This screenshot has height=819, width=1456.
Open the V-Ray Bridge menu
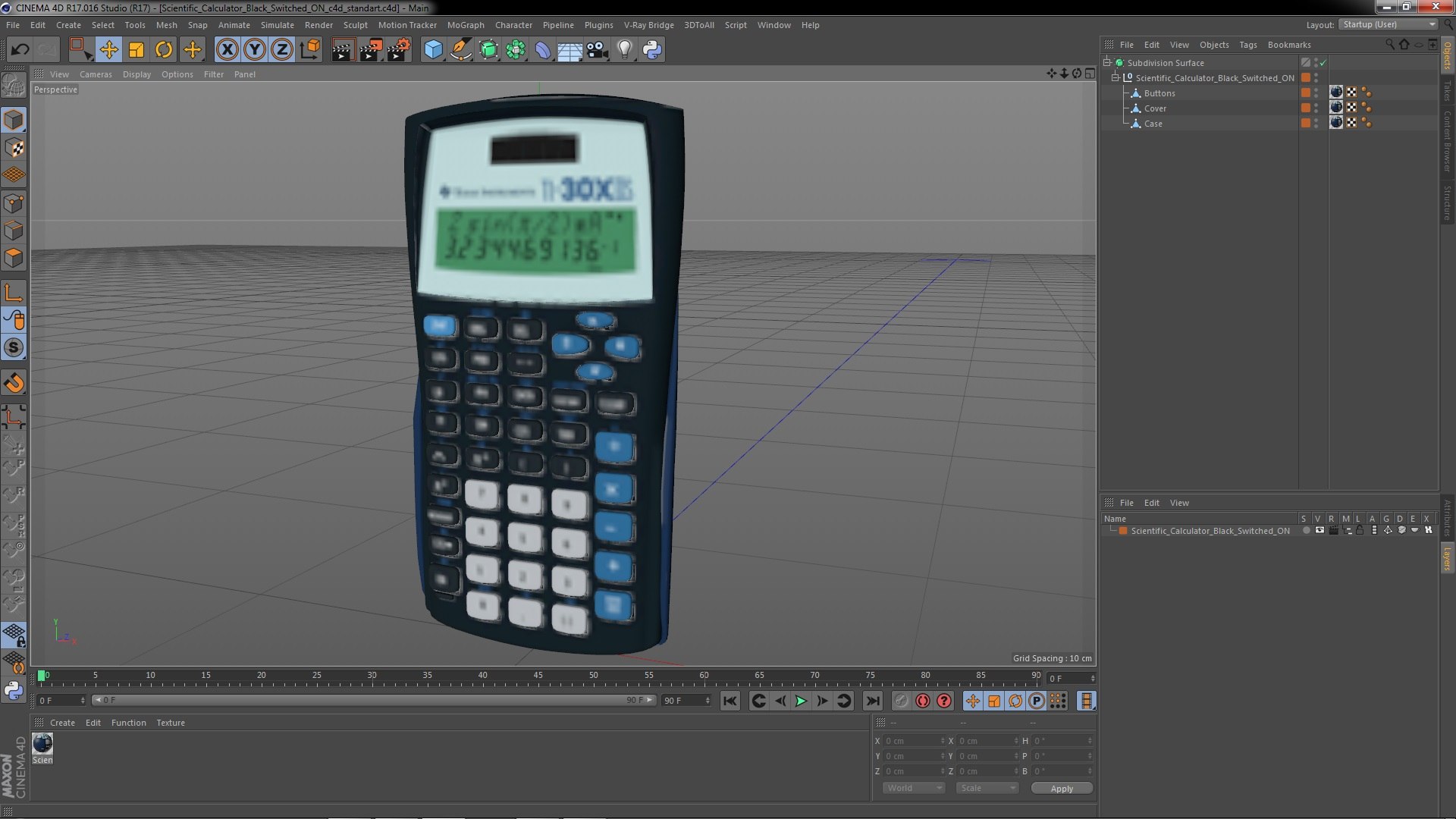648,25
